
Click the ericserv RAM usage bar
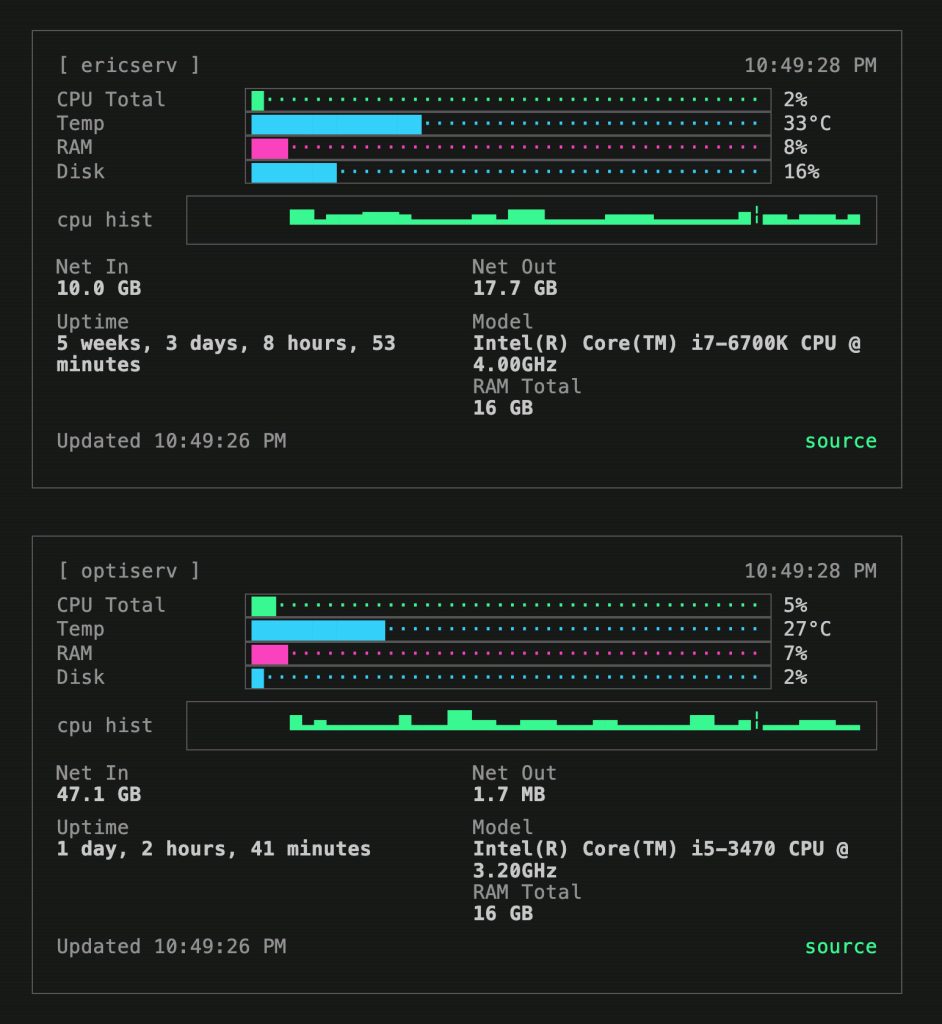click(x=508, y=148)
